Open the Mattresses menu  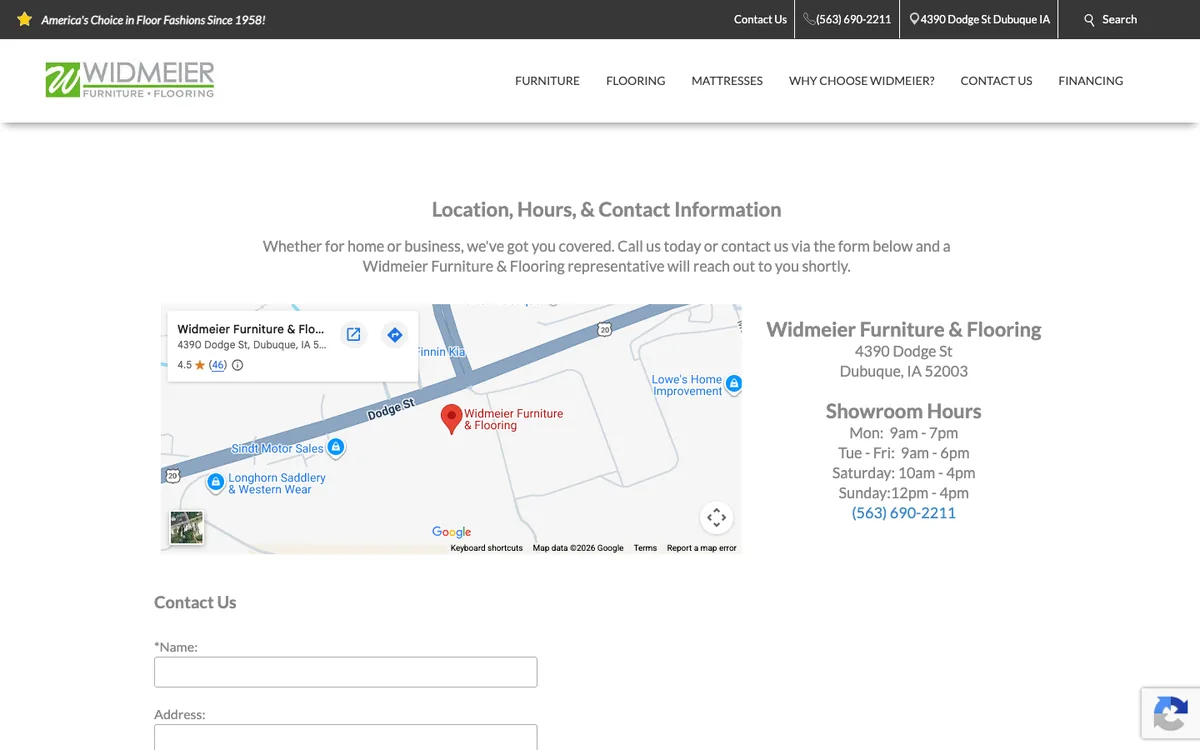pyautogui.click(x=727, y=81)
